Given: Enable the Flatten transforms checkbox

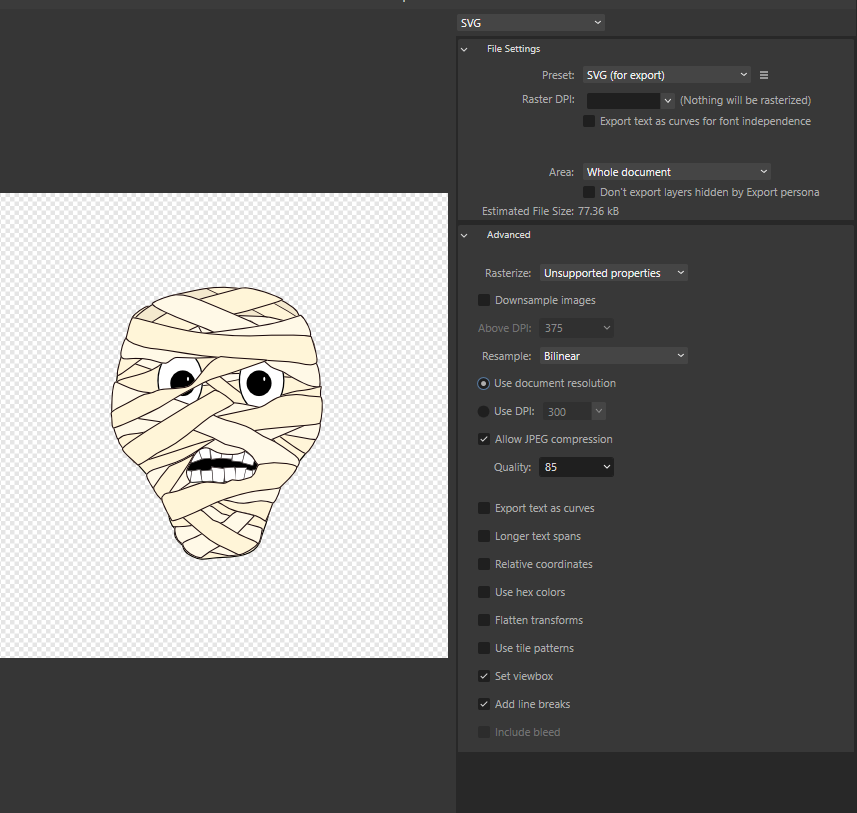Looking at the screenshot, I should (x=484, y=620).
